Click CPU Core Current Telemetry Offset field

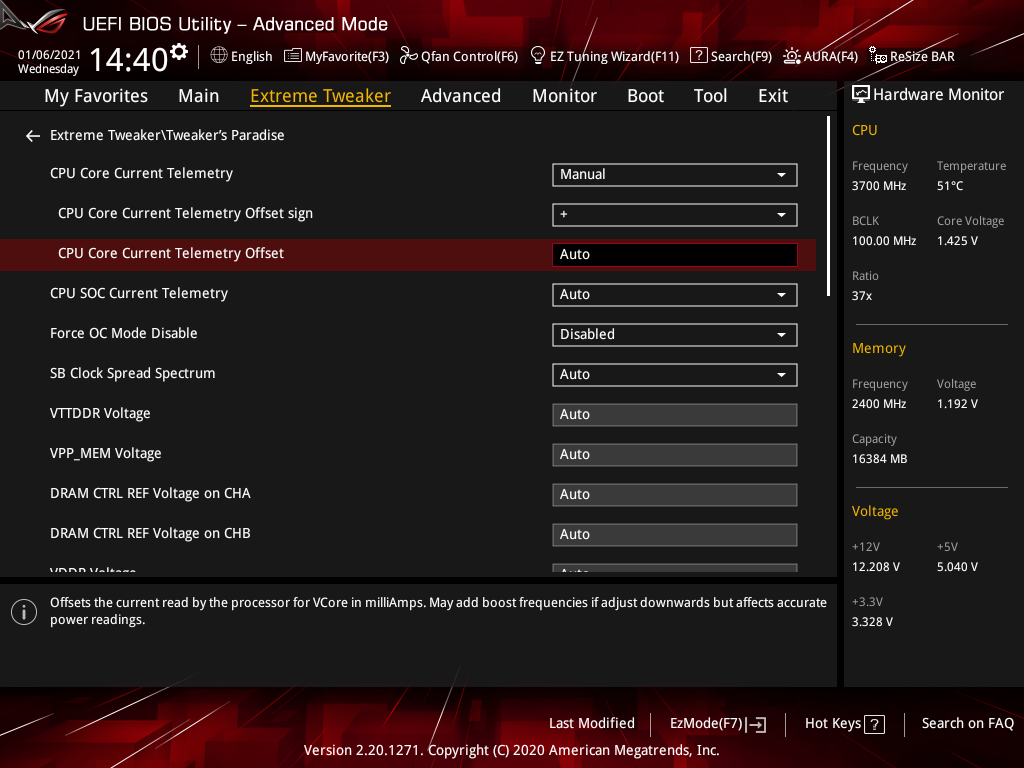point(675,255)
